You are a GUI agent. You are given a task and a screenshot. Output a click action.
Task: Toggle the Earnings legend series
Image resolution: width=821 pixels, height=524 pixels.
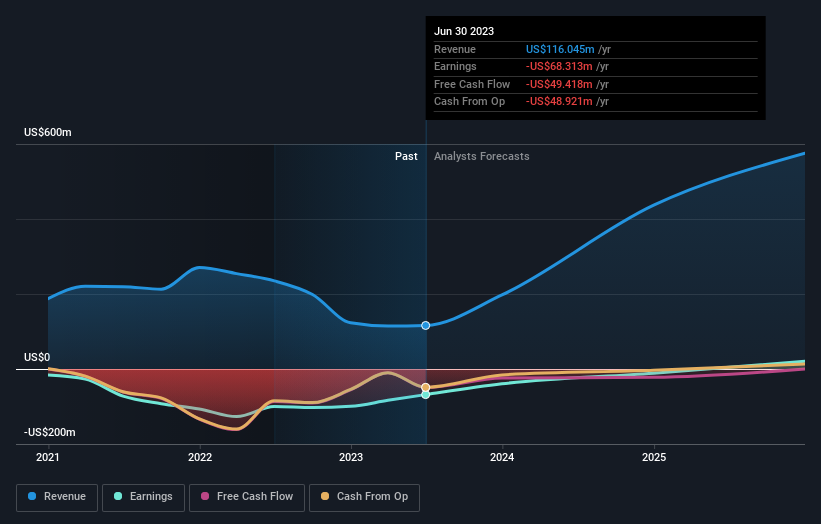tap(143, 497)
